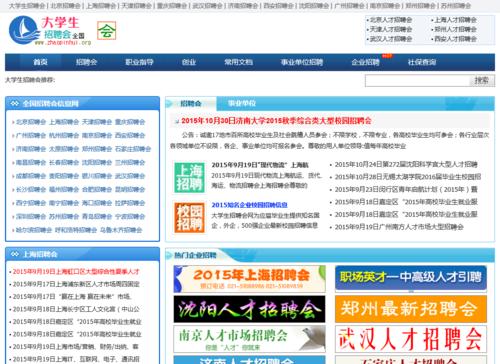The width and height of the screenshot is (500, 364).
Task: Open the 2015年9月19日"现代物流" 上海航 title
Action: coord(260,165)
